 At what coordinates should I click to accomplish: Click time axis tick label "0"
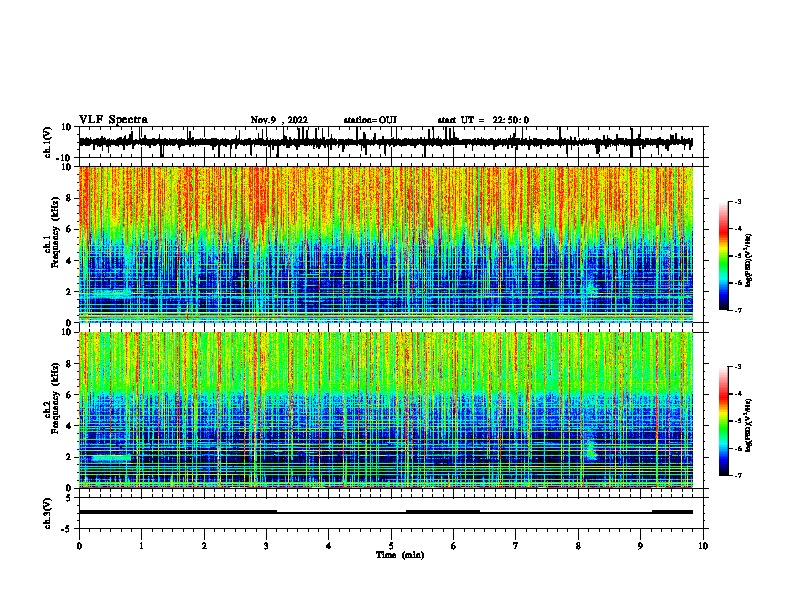tap(79, 546)
